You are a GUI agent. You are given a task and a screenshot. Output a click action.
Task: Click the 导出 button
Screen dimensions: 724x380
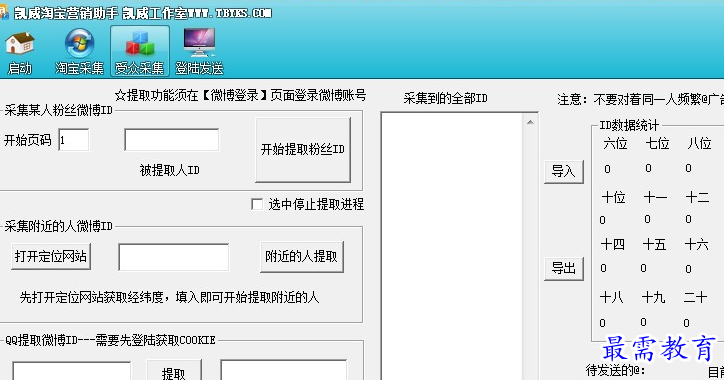[x=564, y=268]
